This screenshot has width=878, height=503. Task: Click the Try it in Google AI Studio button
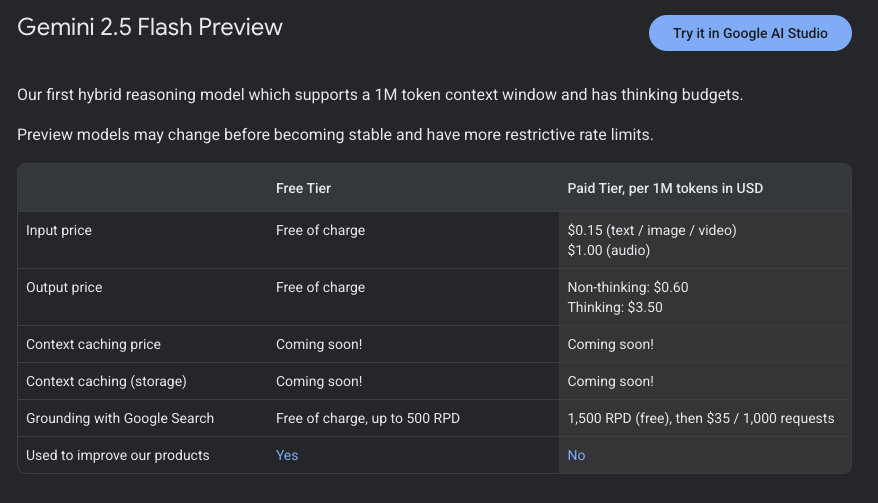750,33
